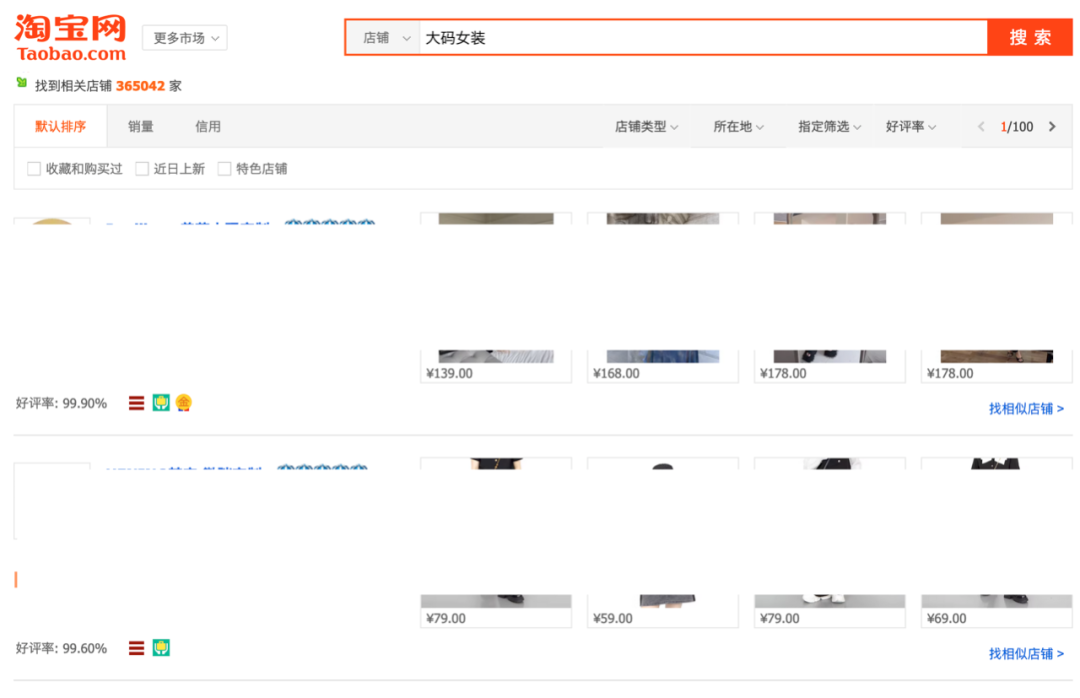Click first store's 找相似店铺 link
The height and width of the screenshot is (698, 1080).
1026,408
